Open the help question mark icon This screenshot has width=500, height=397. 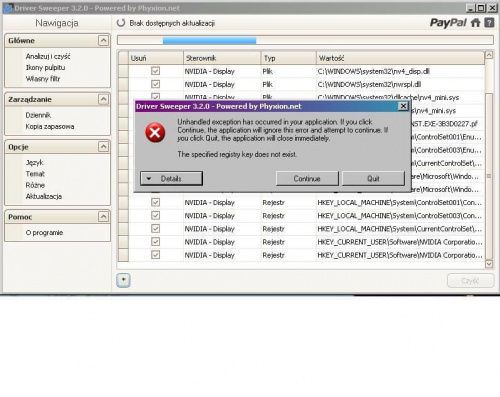[489, 23]
